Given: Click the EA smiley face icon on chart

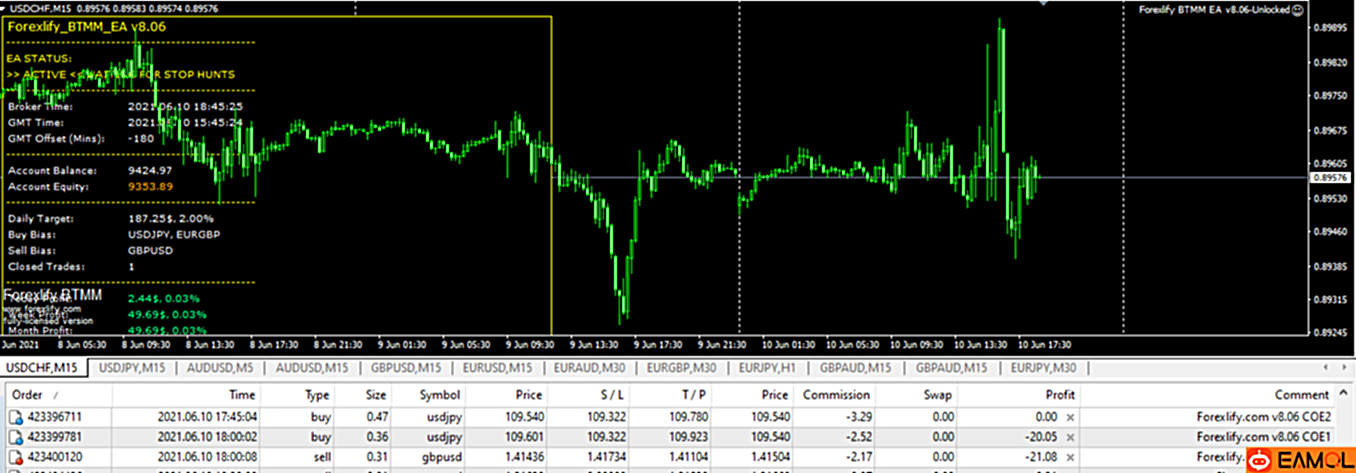Looking at the screenshot, I should click(x=1296, y=9).
